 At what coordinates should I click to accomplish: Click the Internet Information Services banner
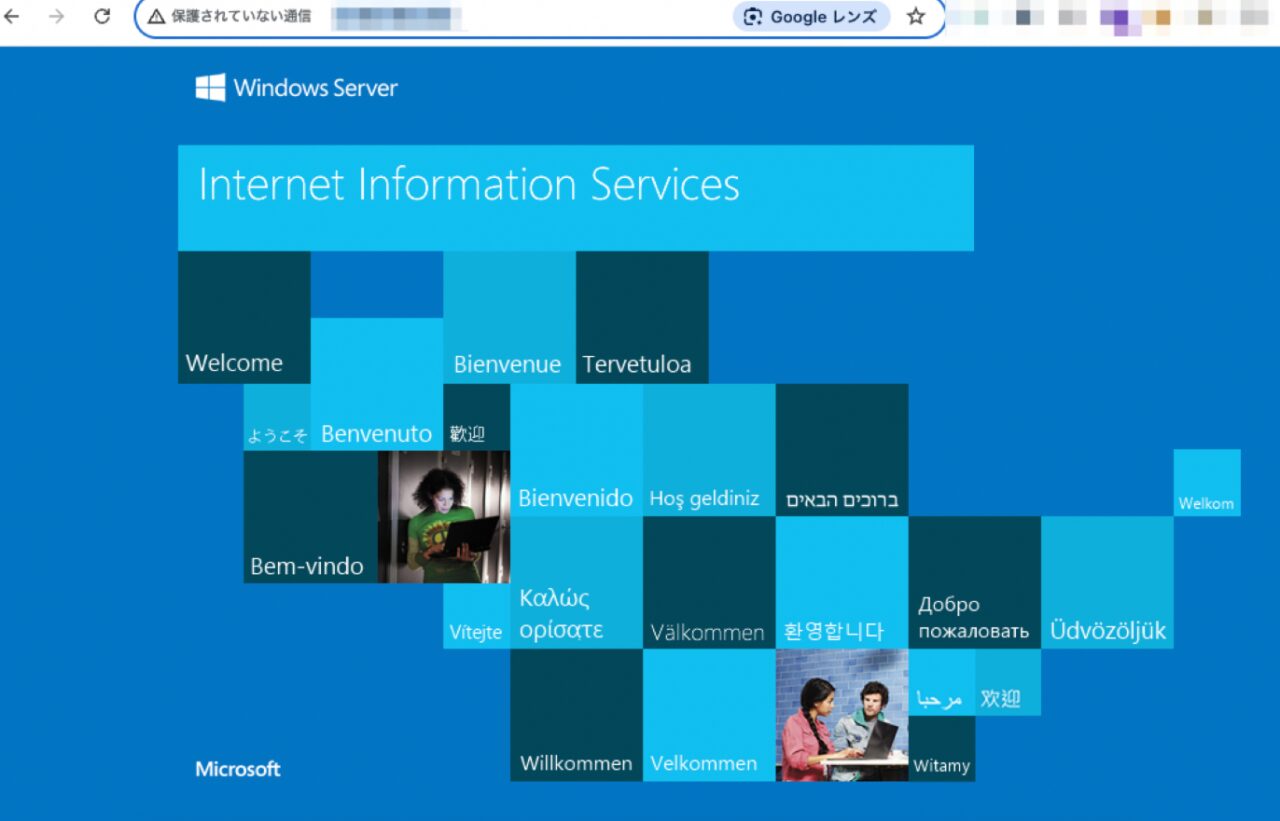pyautogui.click(x=576, y=198)
